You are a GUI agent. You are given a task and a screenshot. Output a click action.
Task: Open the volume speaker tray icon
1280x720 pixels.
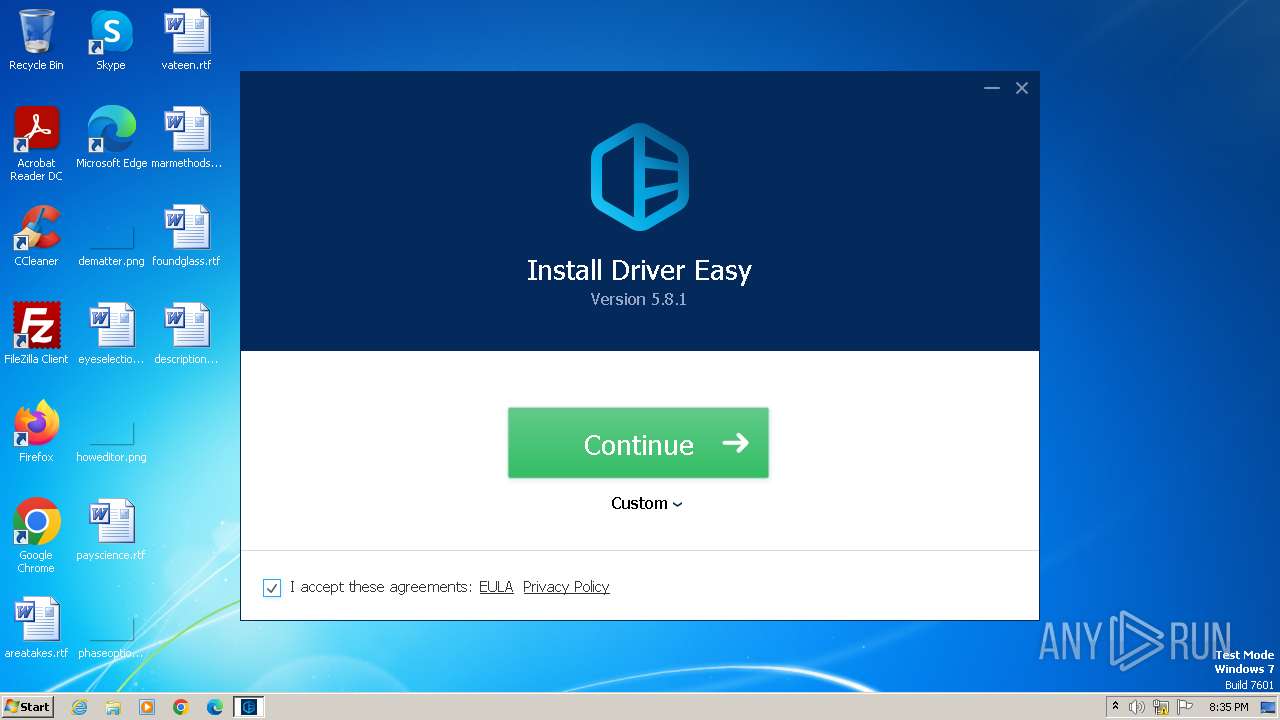click(1137, 707)
